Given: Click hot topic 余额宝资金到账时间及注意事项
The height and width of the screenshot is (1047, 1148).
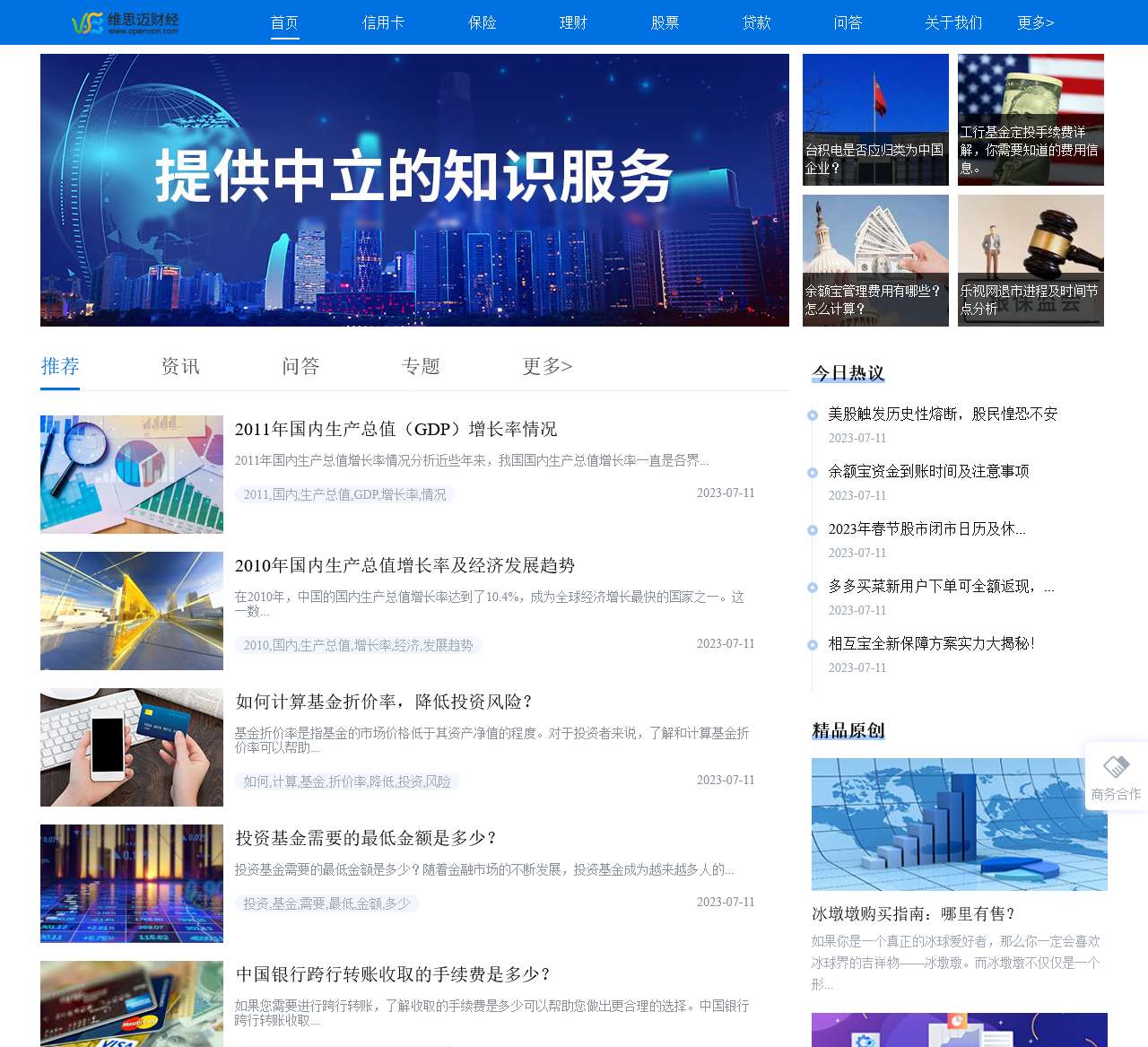Looking at the screenshot, I should (x=928, y=471).
